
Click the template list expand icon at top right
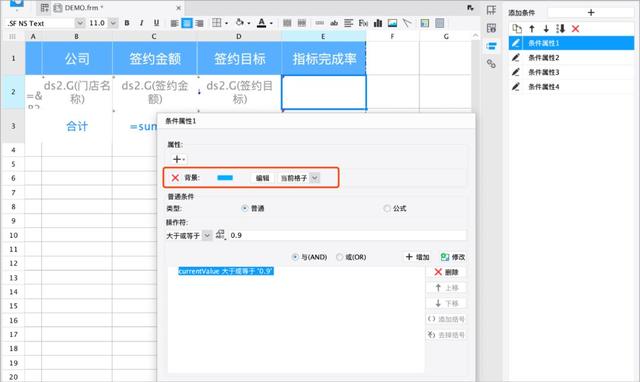coord(470,8)
